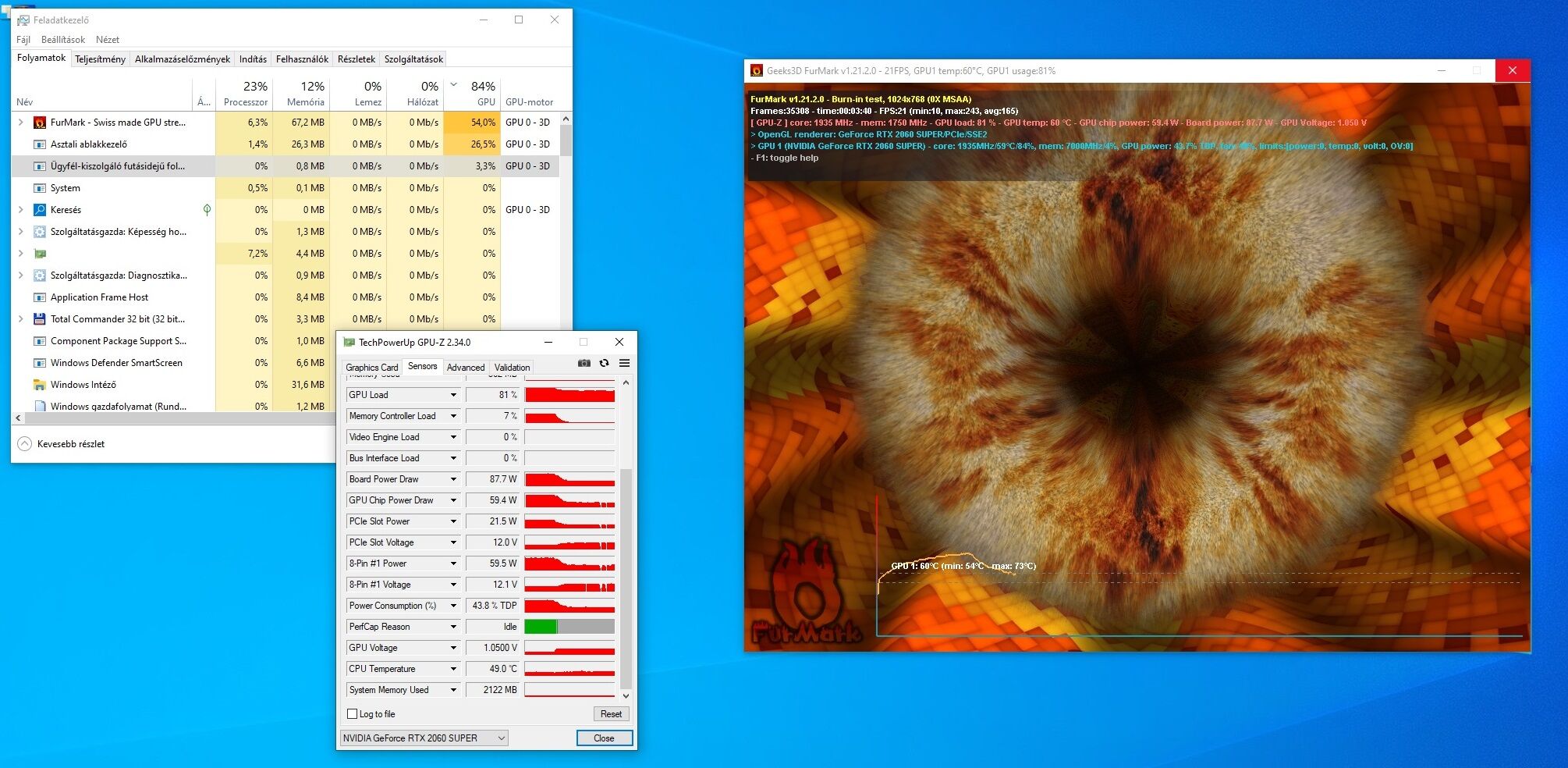Image resolution: width=1568 pixels, height=768 pixels.
Task: Click the Windows Defender SmartScreen icon
Action: [x=40, y=363]
